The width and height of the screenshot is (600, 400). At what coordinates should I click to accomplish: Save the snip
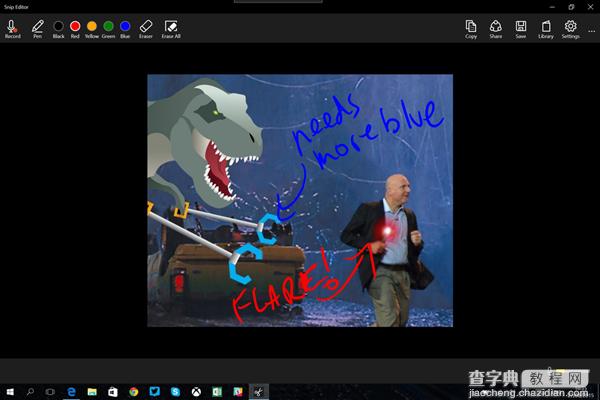[521, 29]
